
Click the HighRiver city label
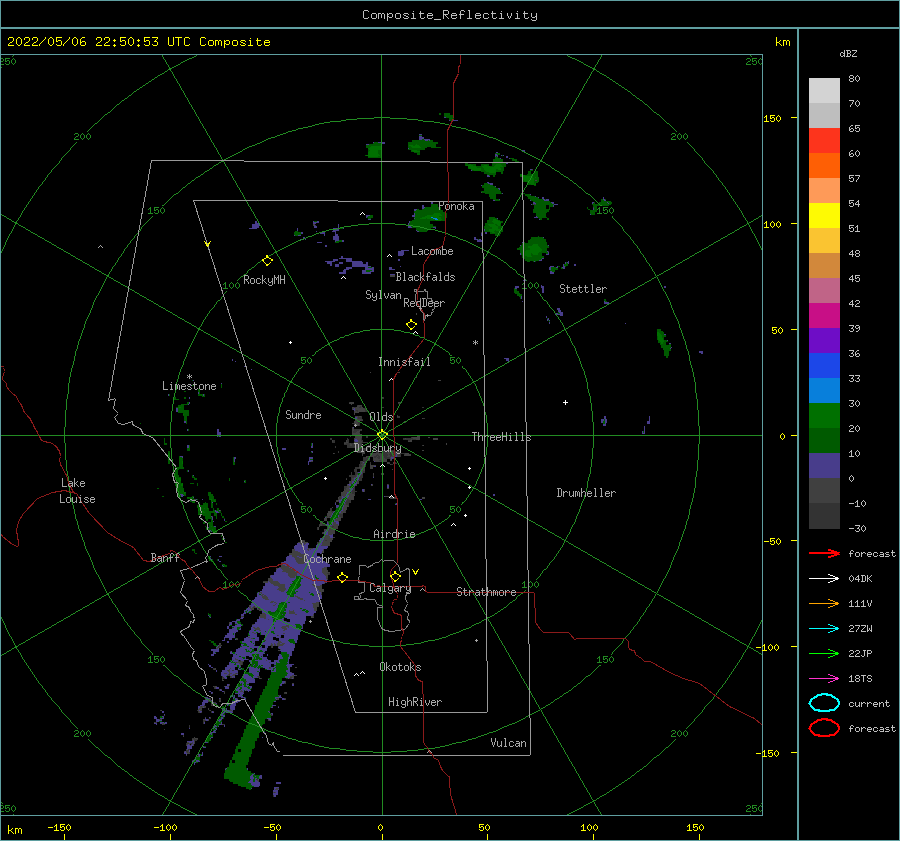415,702
